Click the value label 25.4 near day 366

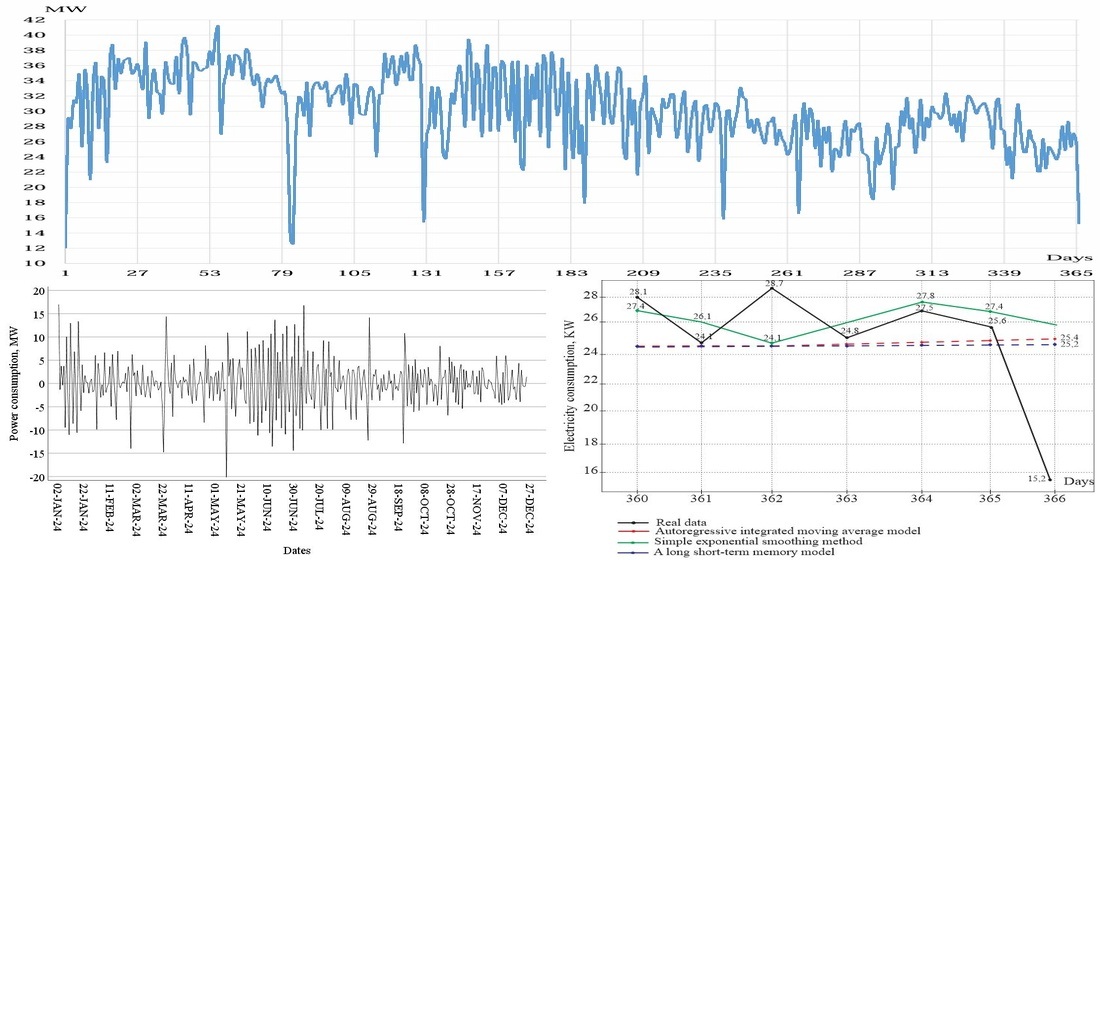(1067, 338)
